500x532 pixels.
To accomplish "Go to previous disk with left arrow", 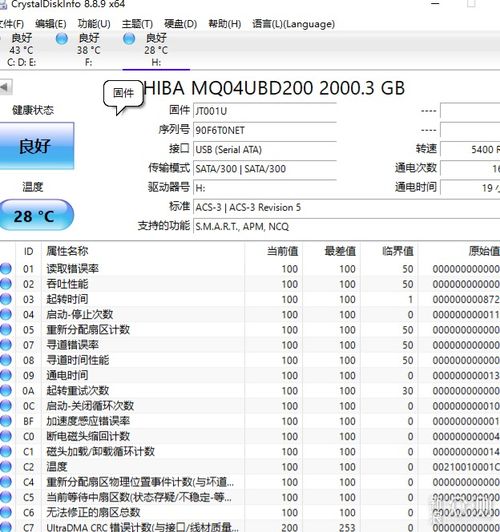I will (x=6, y=87).
